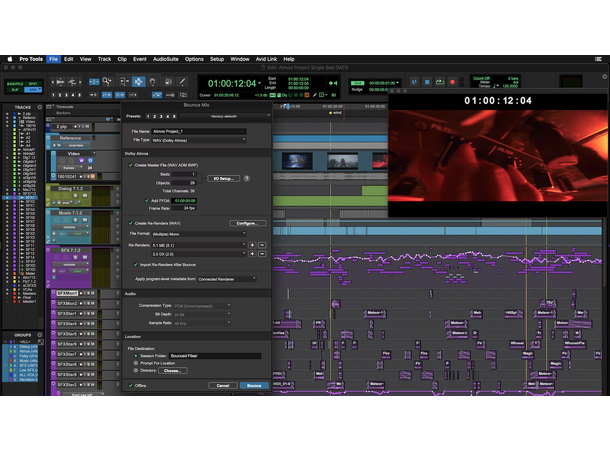Viewport: 610px width, 450px height.
Task: Open the Apple menu
Action: [10, 59]
